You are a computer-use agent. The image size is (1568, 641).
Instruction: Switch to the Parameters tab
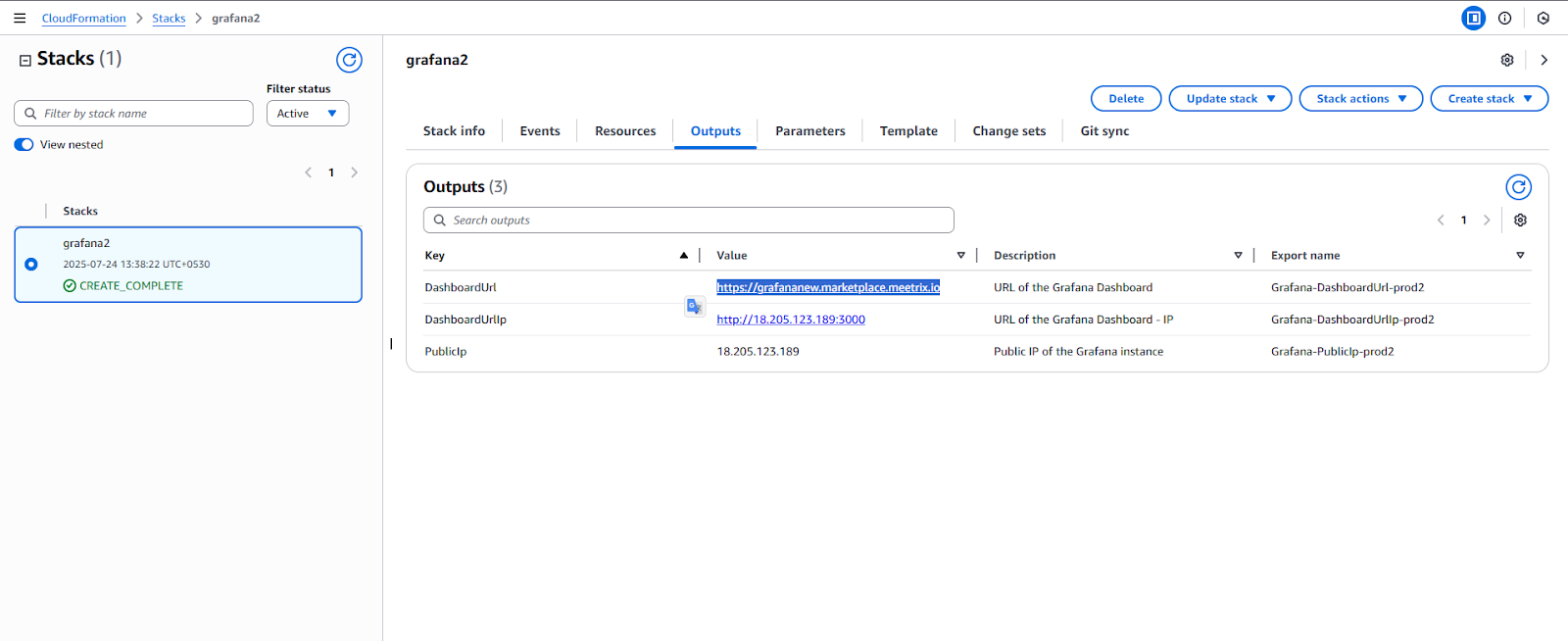coord(810,131)
